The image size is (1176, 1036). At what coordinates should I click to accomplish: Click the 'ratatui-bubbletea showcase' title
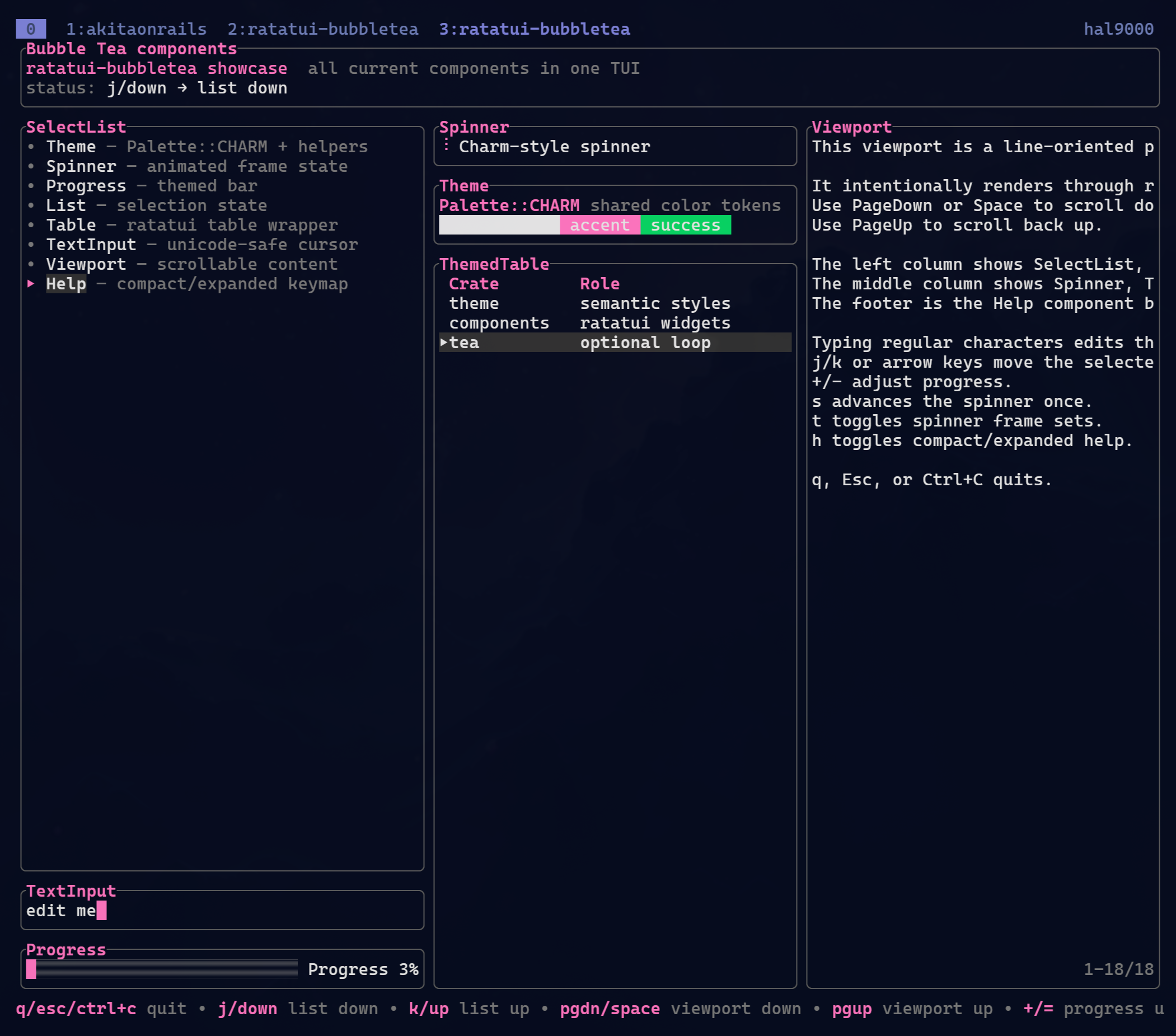click(x=157, y=68)
